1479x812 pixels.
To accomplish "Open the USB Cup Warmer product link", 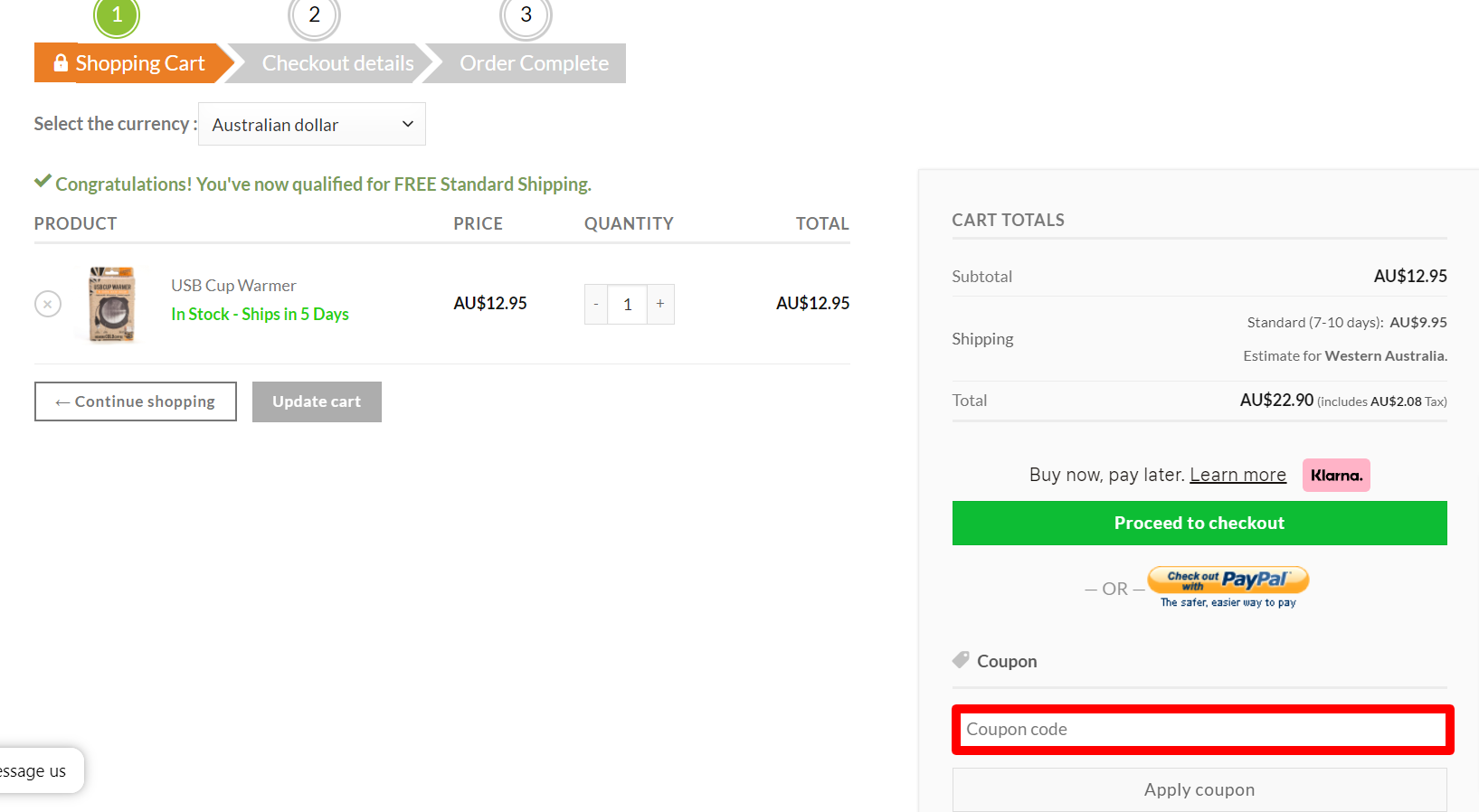I will tap(233, 286).
